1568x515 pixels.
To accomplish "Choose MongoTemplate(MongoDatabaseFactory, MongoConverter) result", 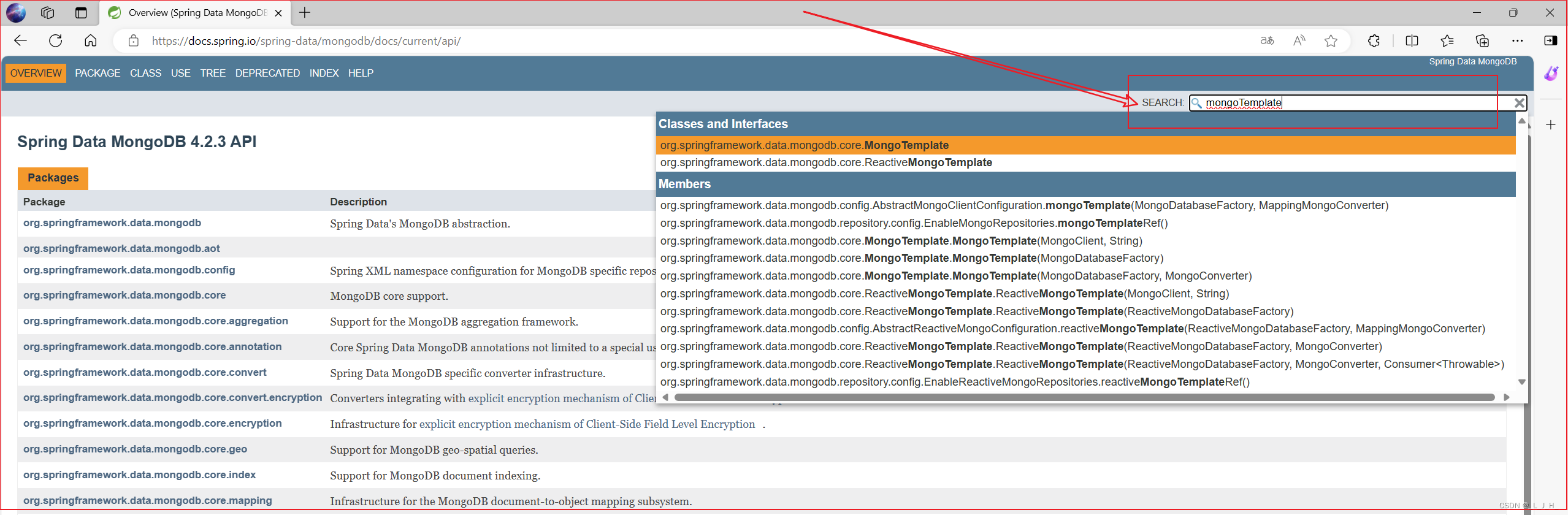I will (1086, 276).
